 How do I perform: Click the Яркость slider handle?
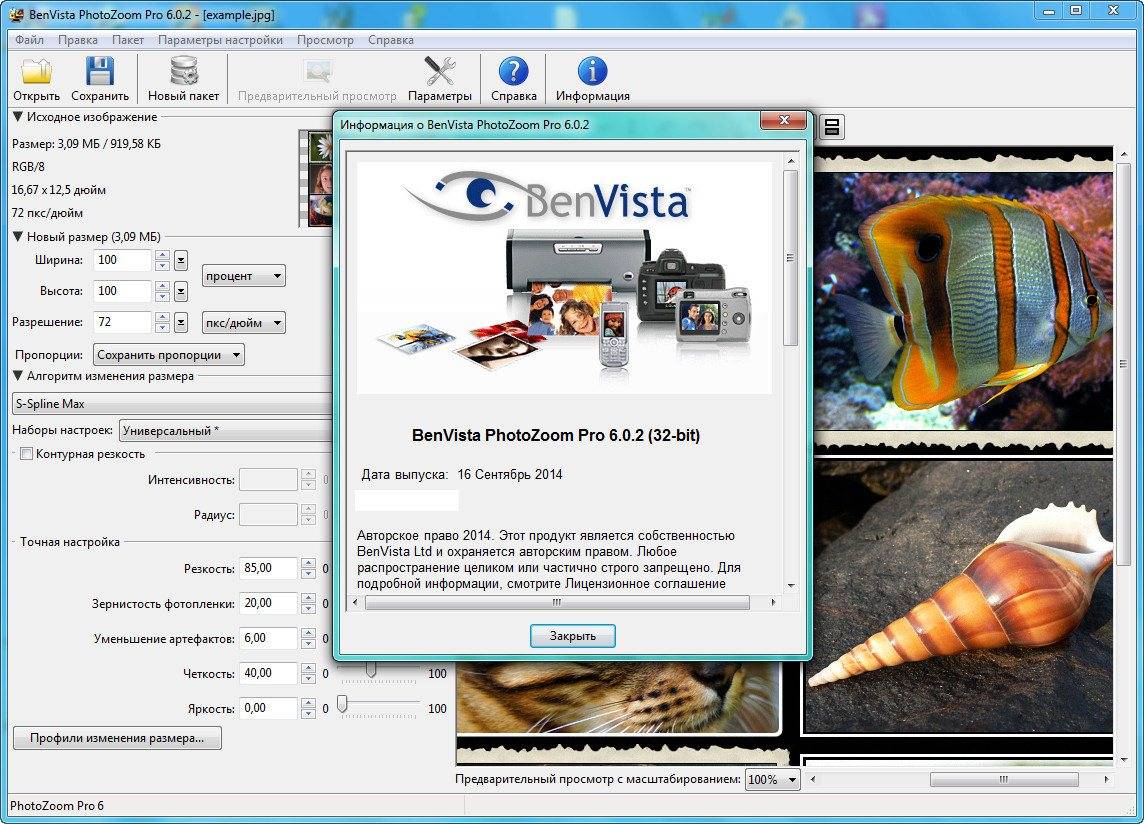click(x=342, y=704)
